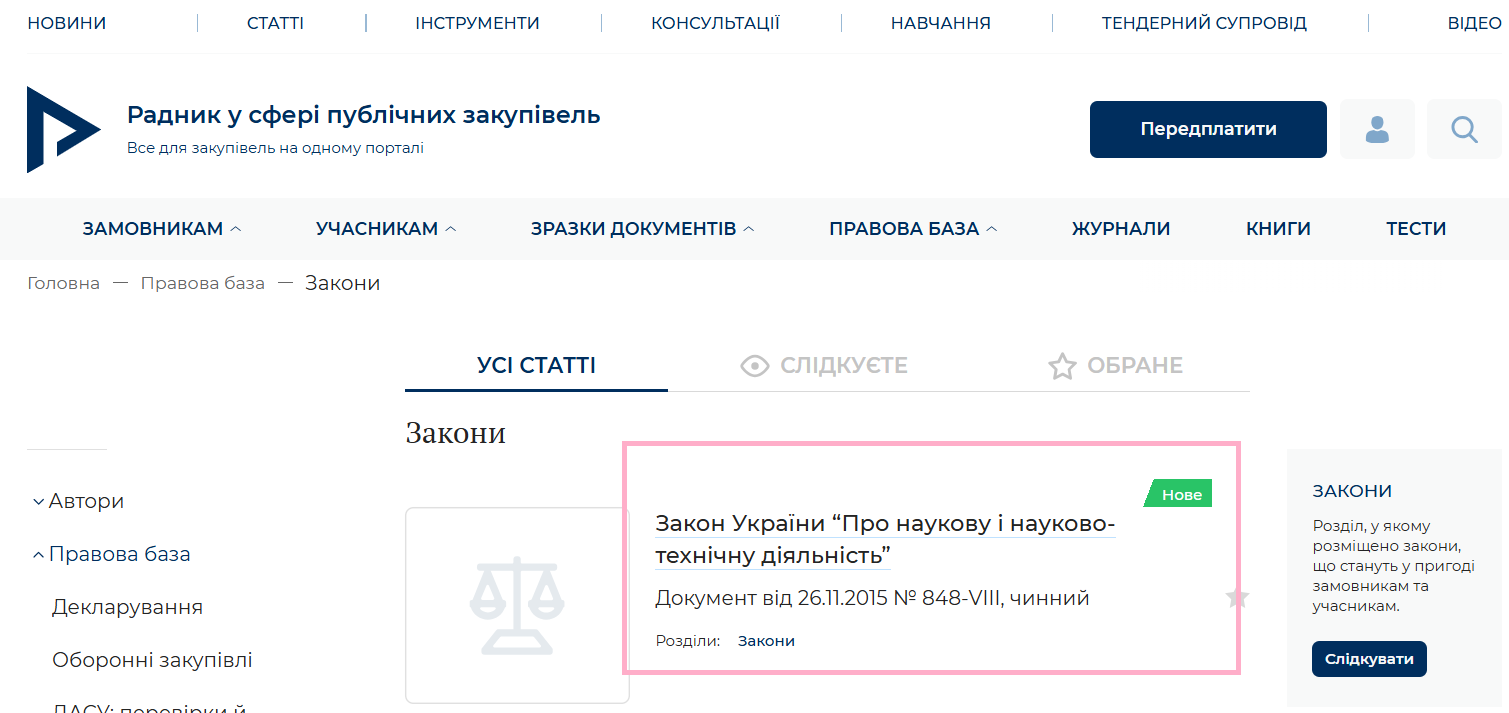Click the Передплатити button
The image size is (1509, 713).
click(x=1208, y=129)
